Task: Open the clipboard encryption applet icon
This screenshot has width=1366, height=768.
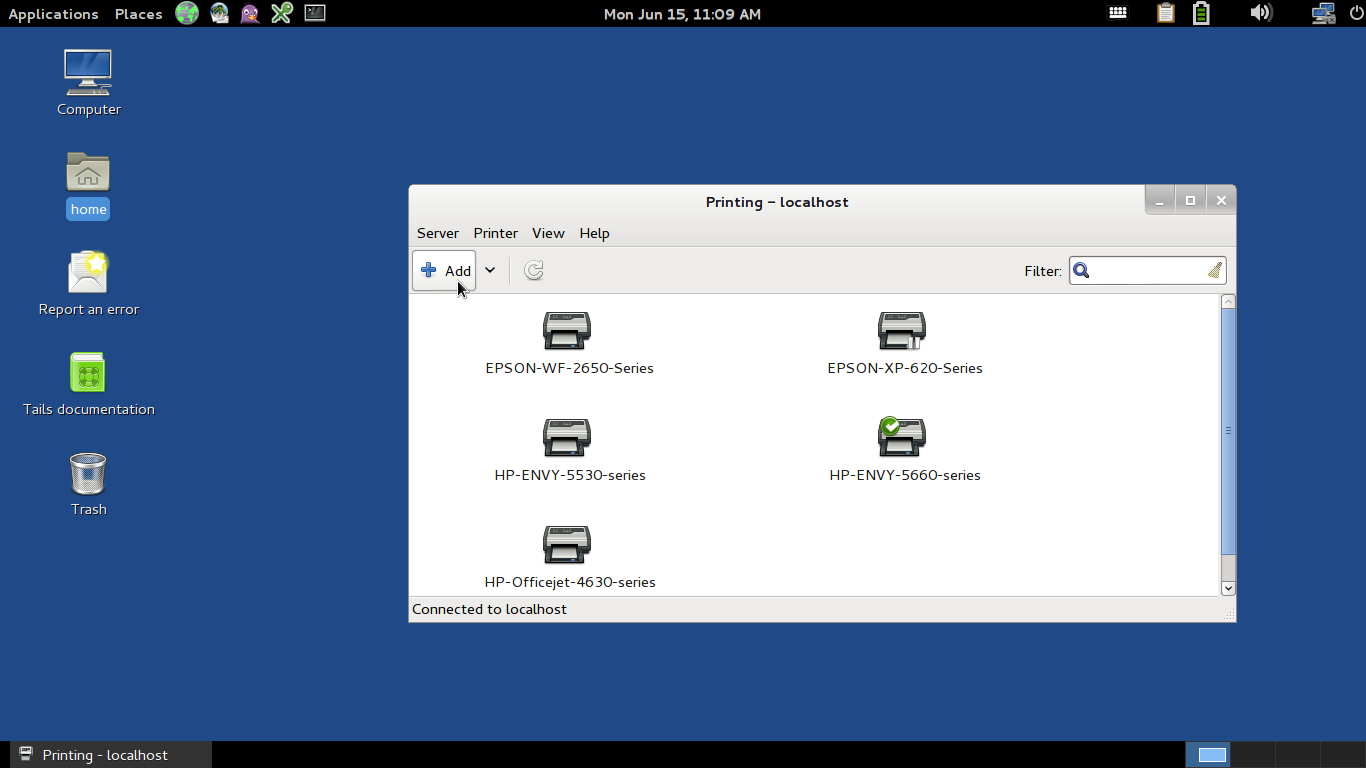Action: (1165, 13)
